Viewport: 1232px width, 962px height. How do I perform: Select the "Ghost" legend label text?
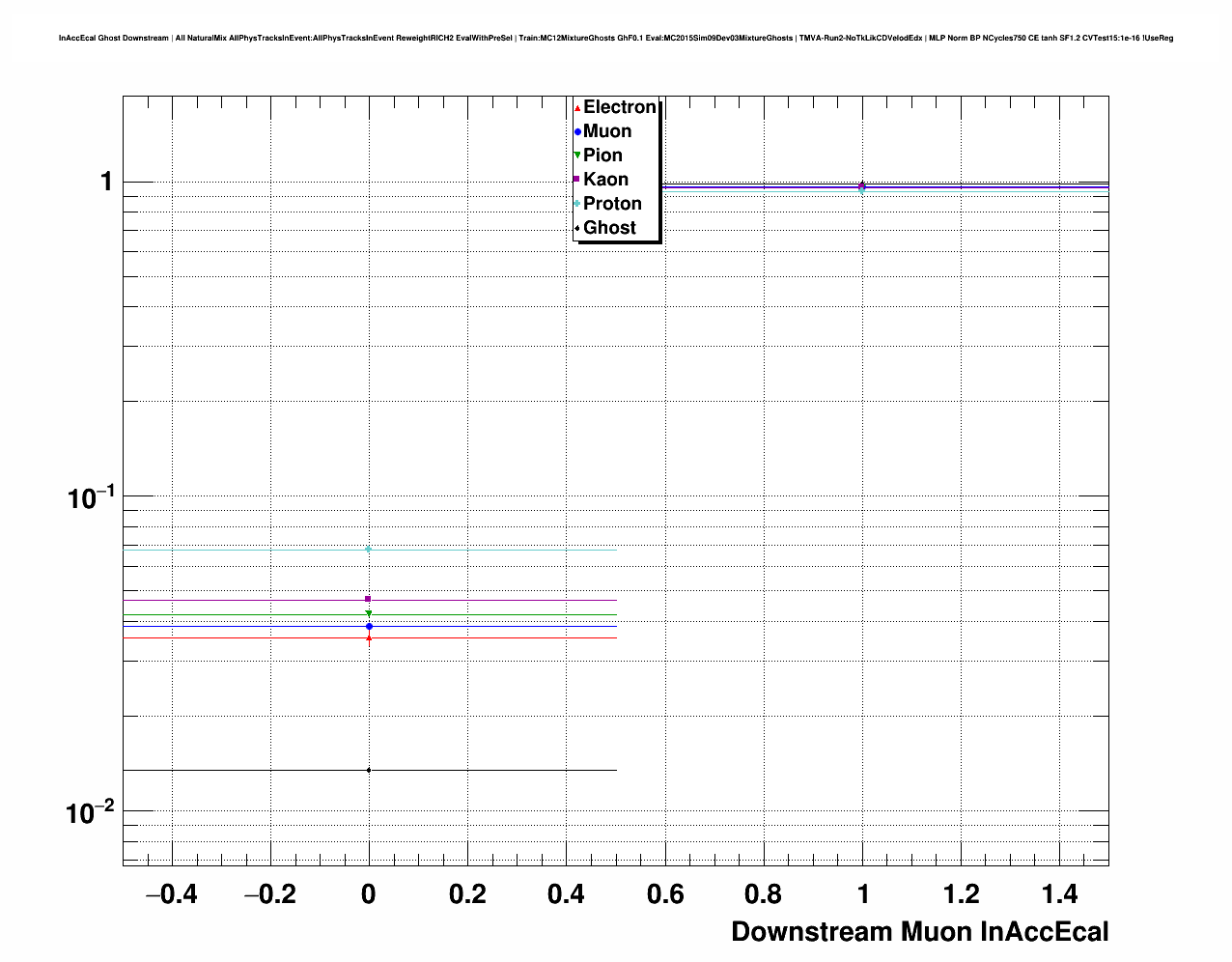[609, 228]
